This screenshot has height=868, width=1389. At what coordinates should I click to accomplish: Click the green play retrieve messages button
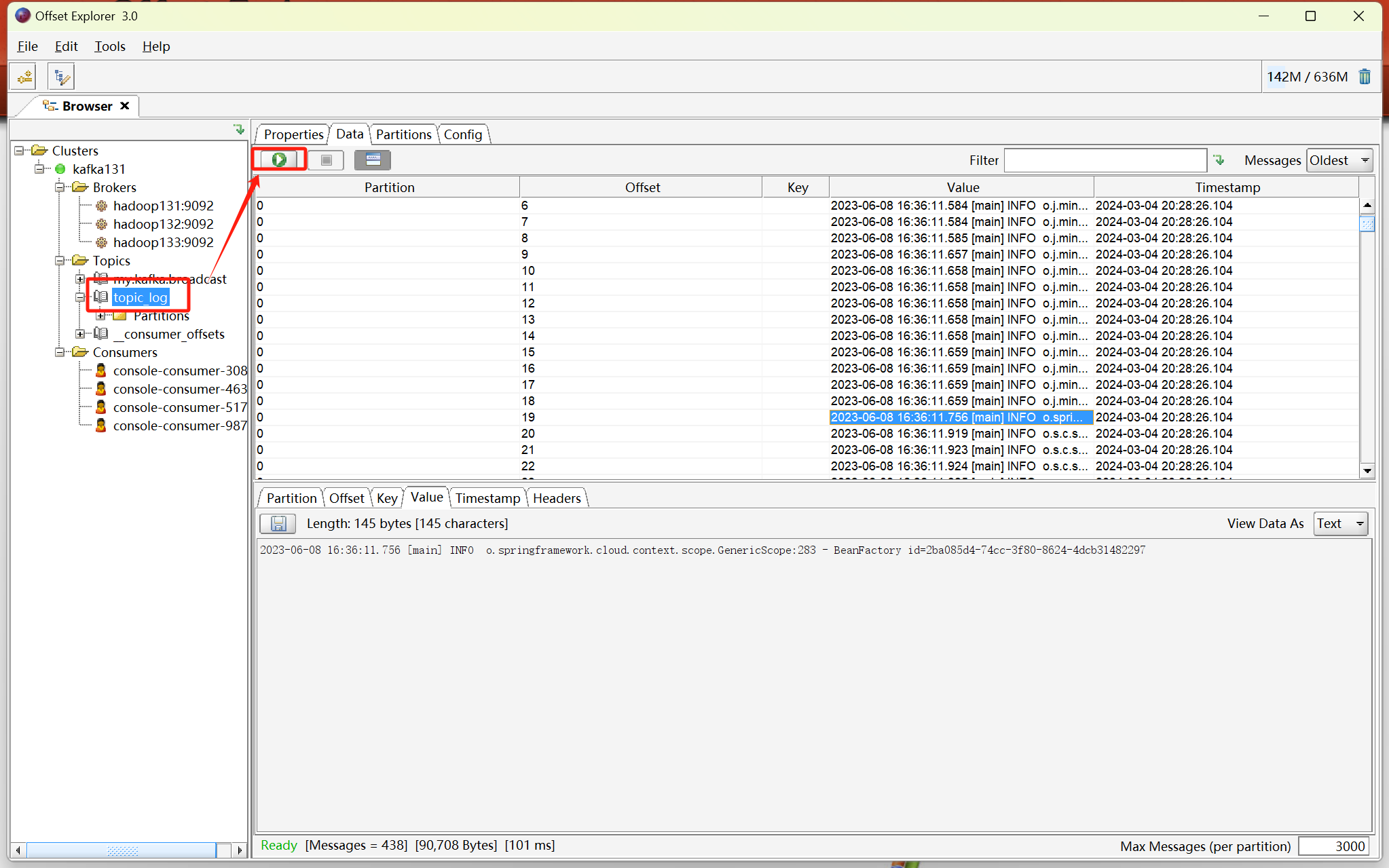tap(279, 160)
